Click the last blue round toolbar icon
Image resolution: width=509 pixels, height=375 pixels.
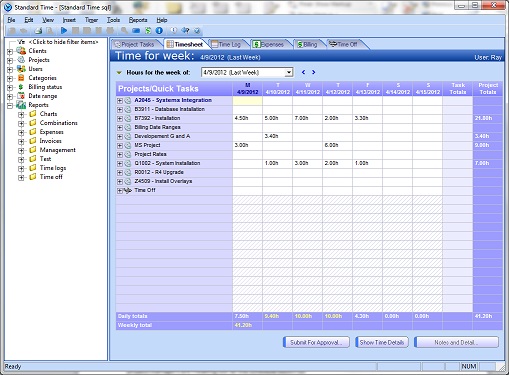pyautogui.click(x=197, y=31)
